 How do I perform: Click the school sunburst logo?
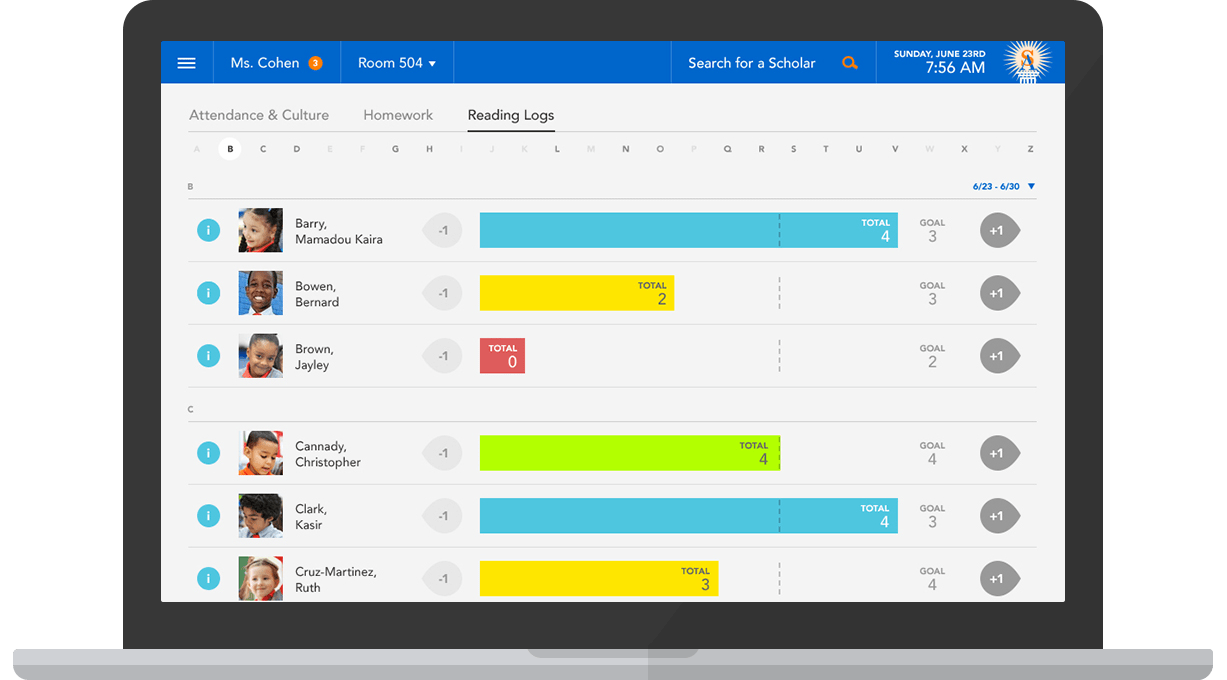(1025, 63)
